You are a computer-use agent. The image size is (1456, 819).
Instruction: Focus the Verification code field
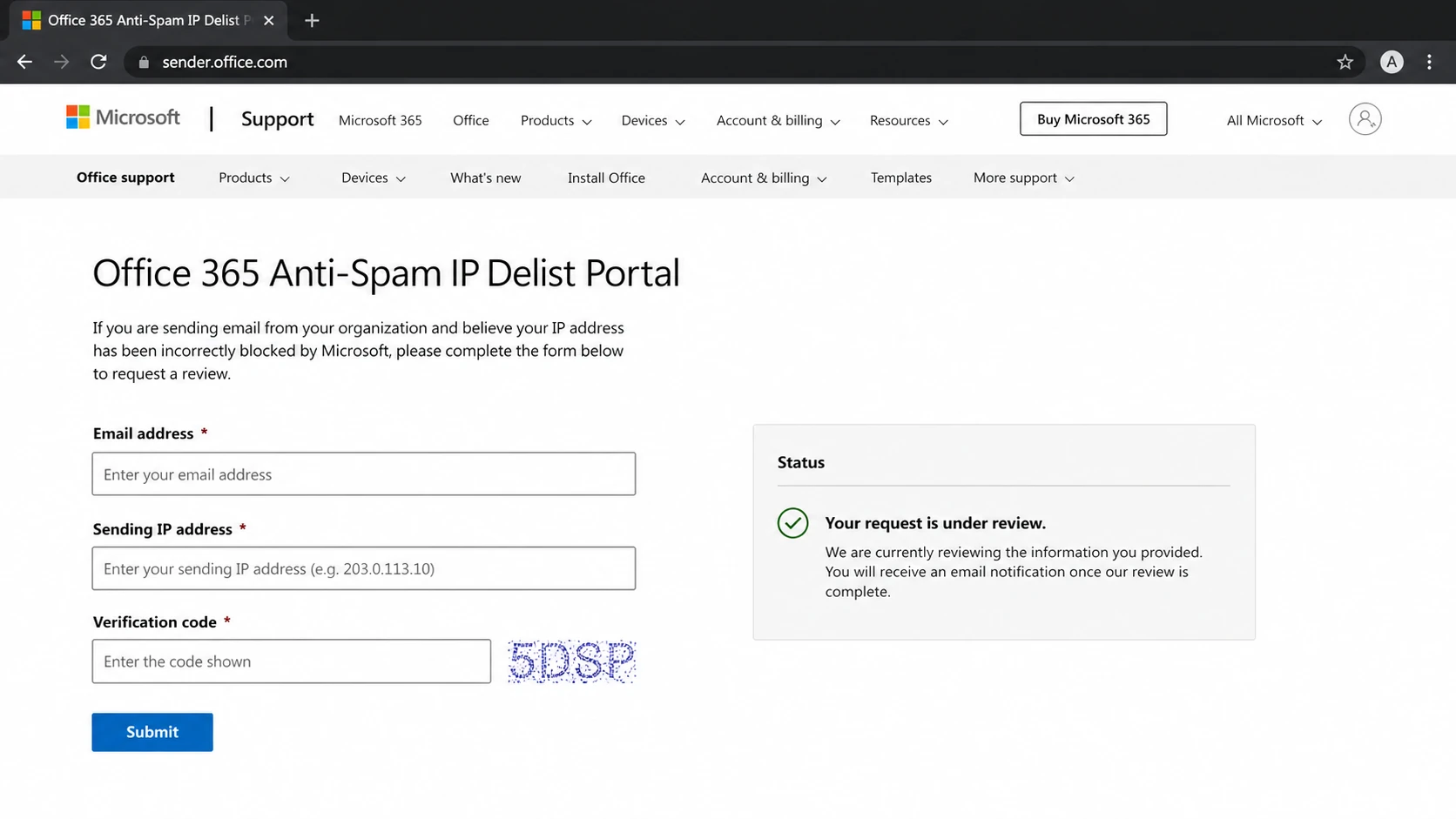coord(292,661)
